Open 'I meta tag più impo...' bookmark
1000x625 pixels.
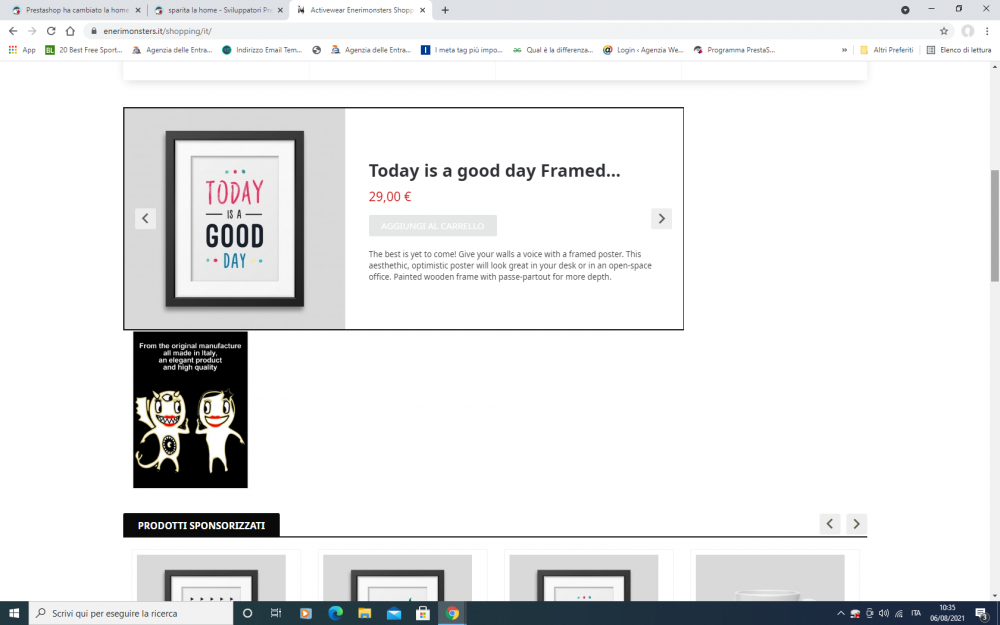pyautogui.click(x=462, y=50)
